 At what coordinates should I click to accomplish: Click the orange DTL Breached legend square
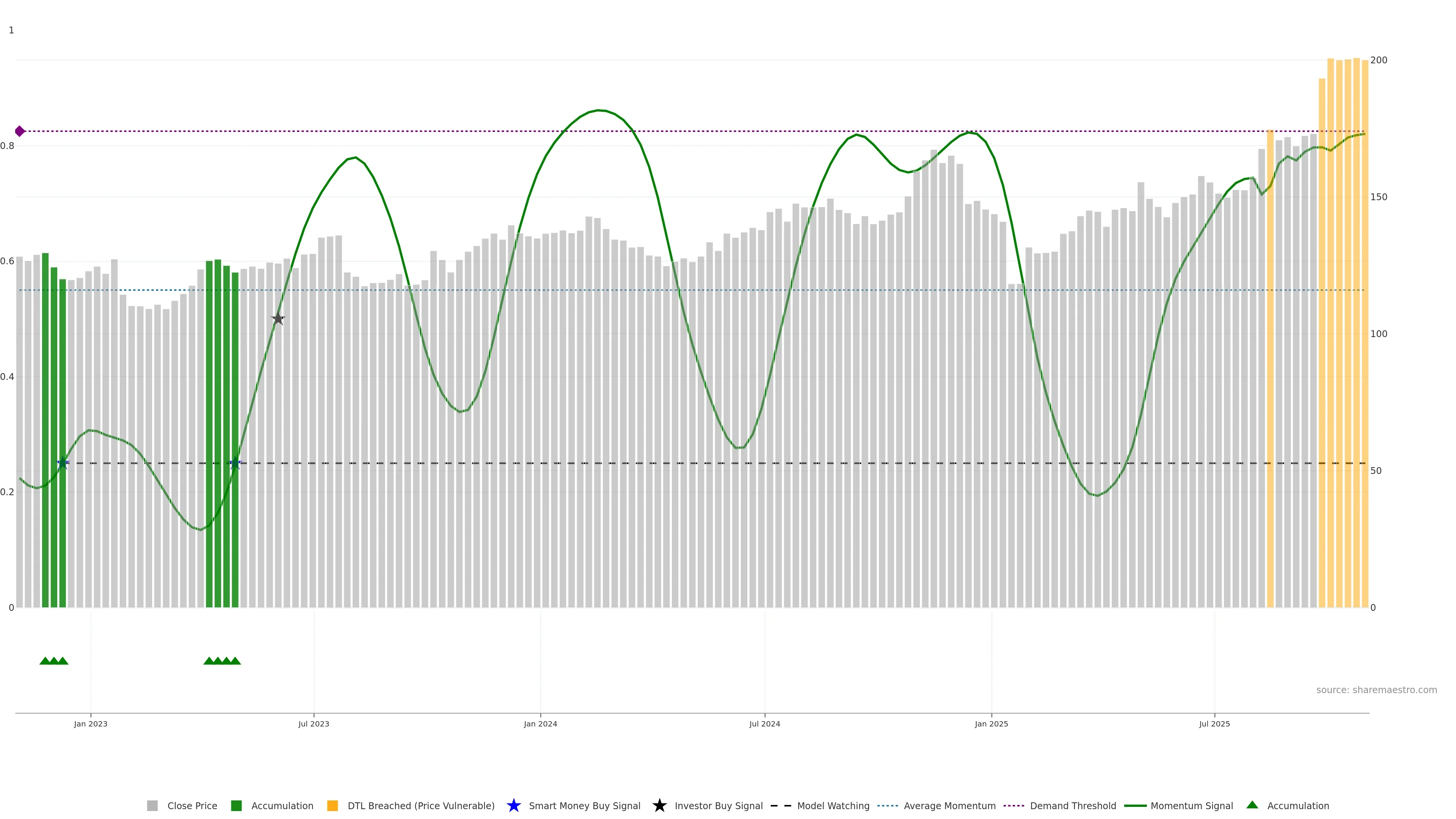333,805
